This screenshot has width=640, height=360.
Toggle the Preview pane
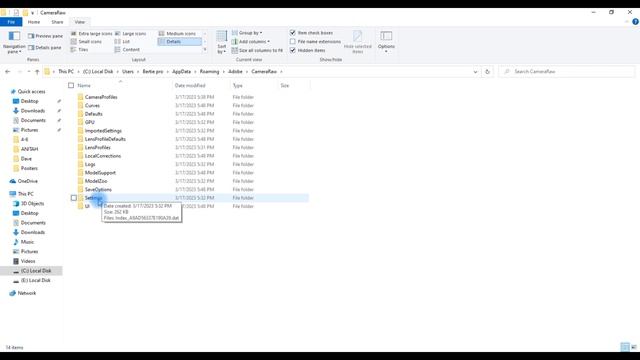click(45, 36)
